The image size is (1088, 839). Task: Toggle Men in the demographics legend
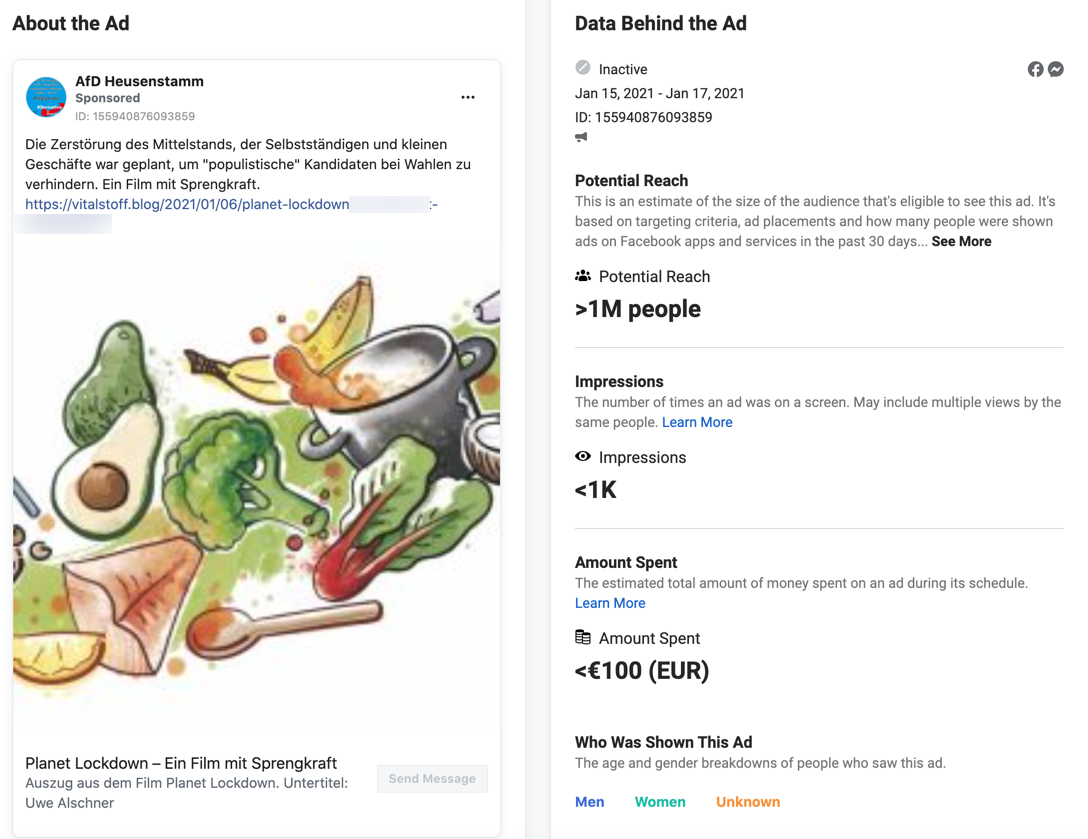[590, 801]
